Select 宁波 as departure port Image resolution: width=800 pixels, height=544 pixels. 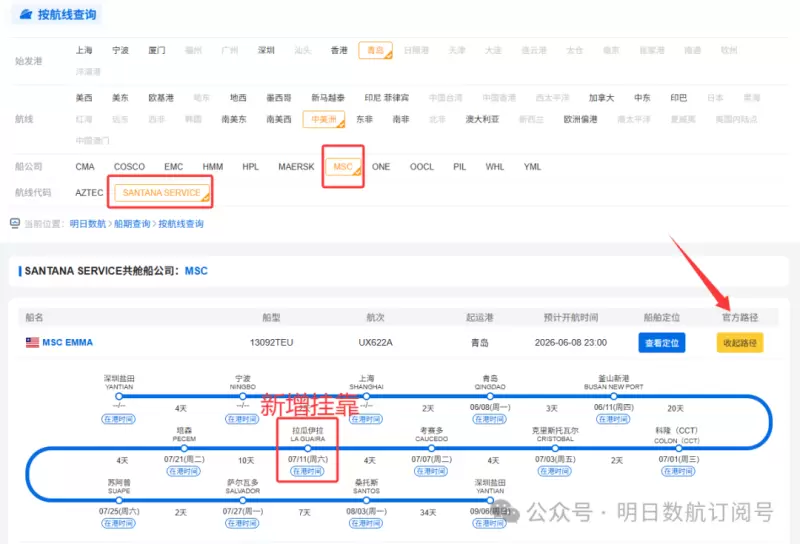point(120,50)
